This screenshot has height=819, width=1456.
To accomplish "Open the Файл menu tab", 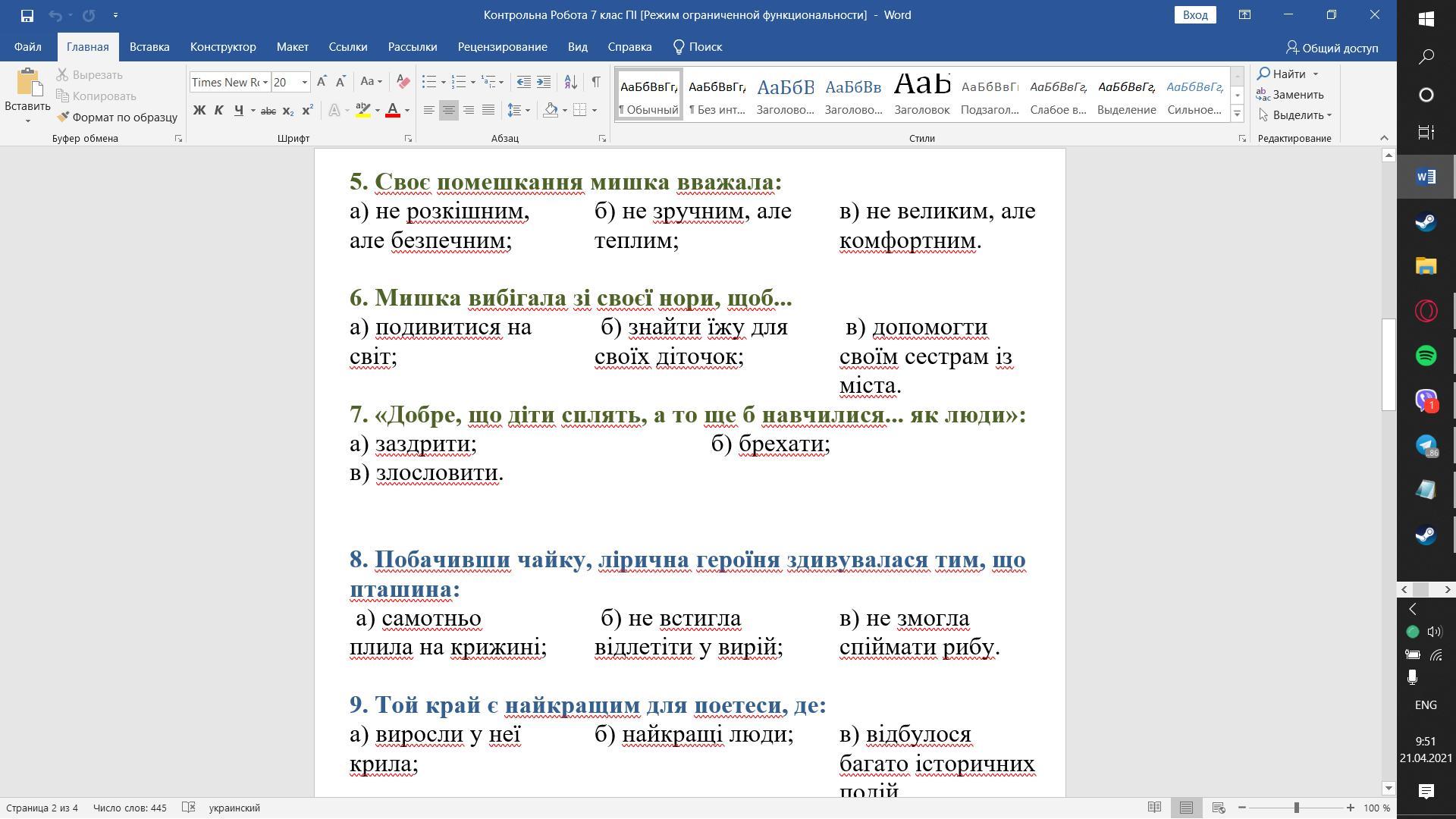I will [28, 47].
